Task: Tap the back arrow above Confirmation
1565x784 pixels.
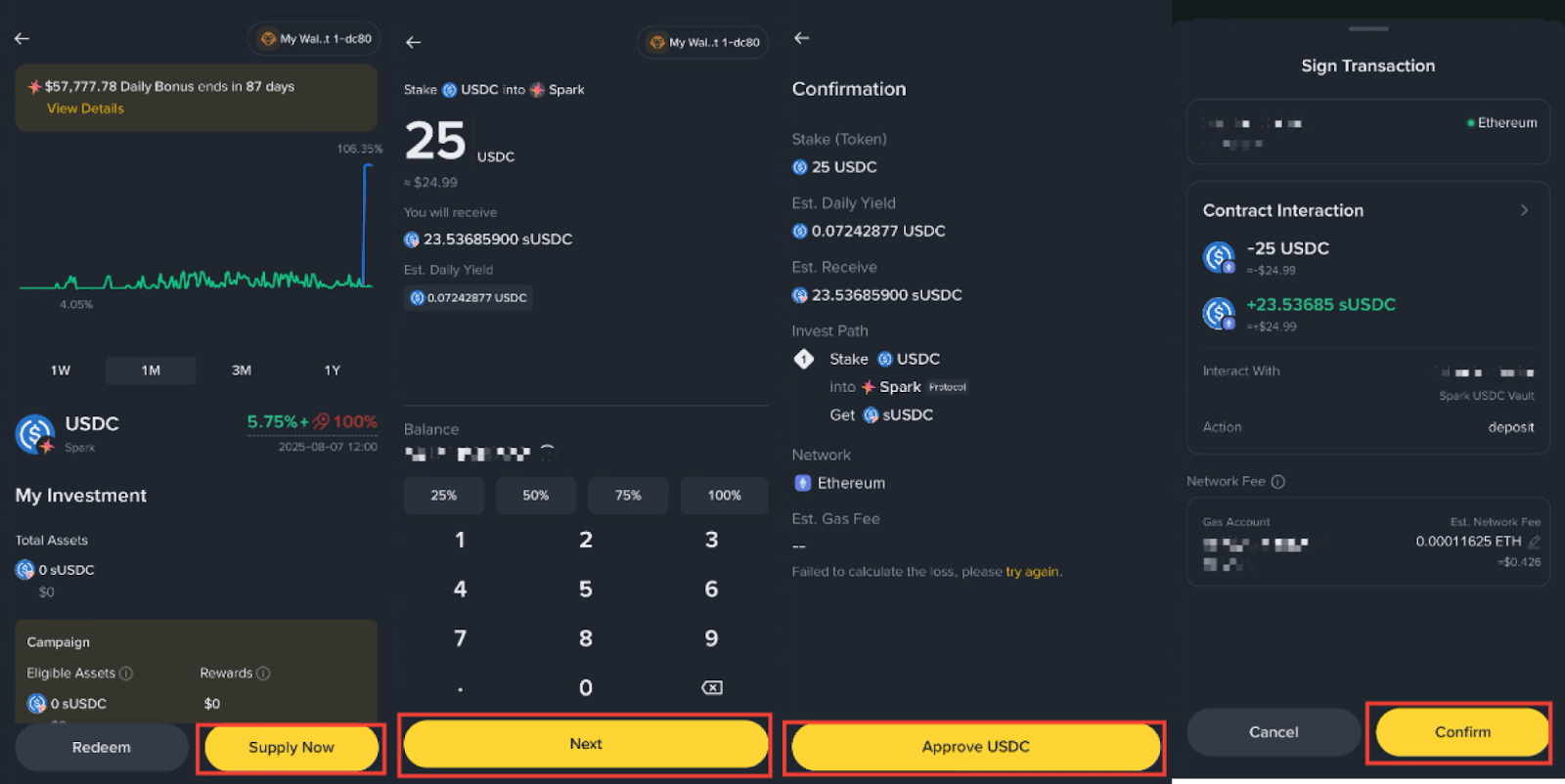Action: click(x=802, y=37)
